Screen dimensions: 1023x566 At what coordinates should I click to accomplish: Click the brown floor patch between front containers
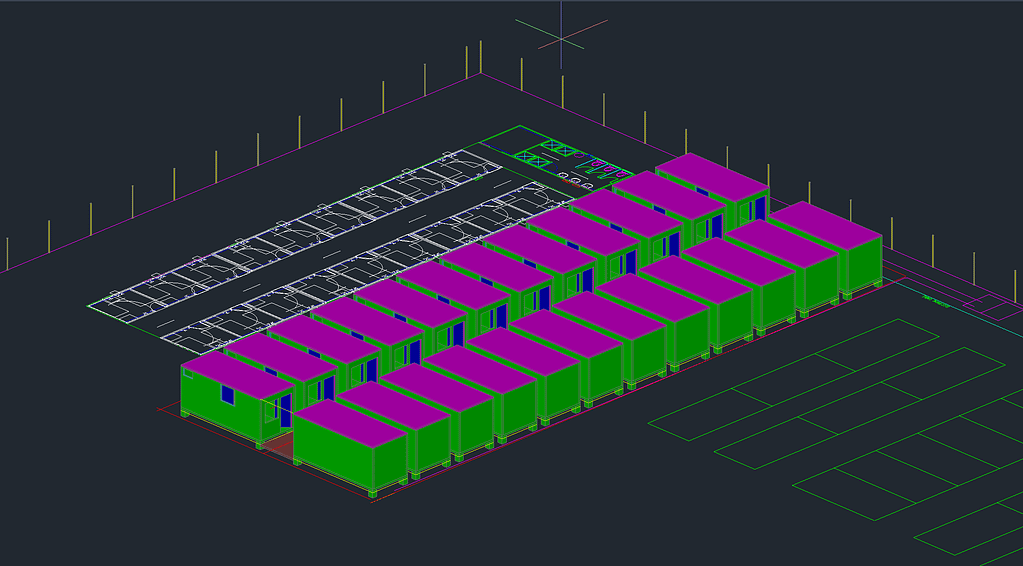(281, 446)
